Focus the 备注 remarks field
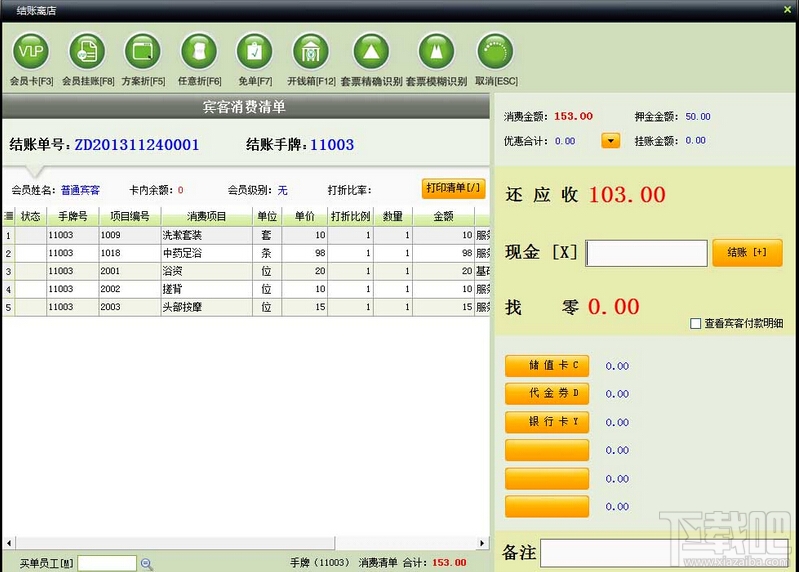Screen dimensions: 799x572 [x=664, y=553]
